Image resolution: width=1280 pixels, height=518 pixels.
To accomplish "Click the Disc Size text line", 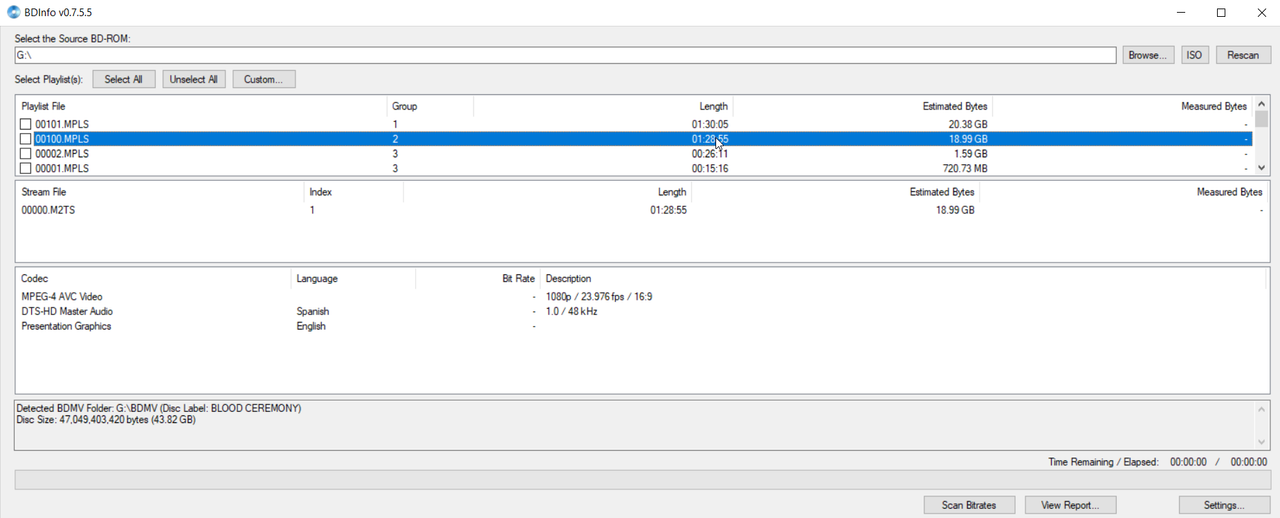I will point(106,420).
